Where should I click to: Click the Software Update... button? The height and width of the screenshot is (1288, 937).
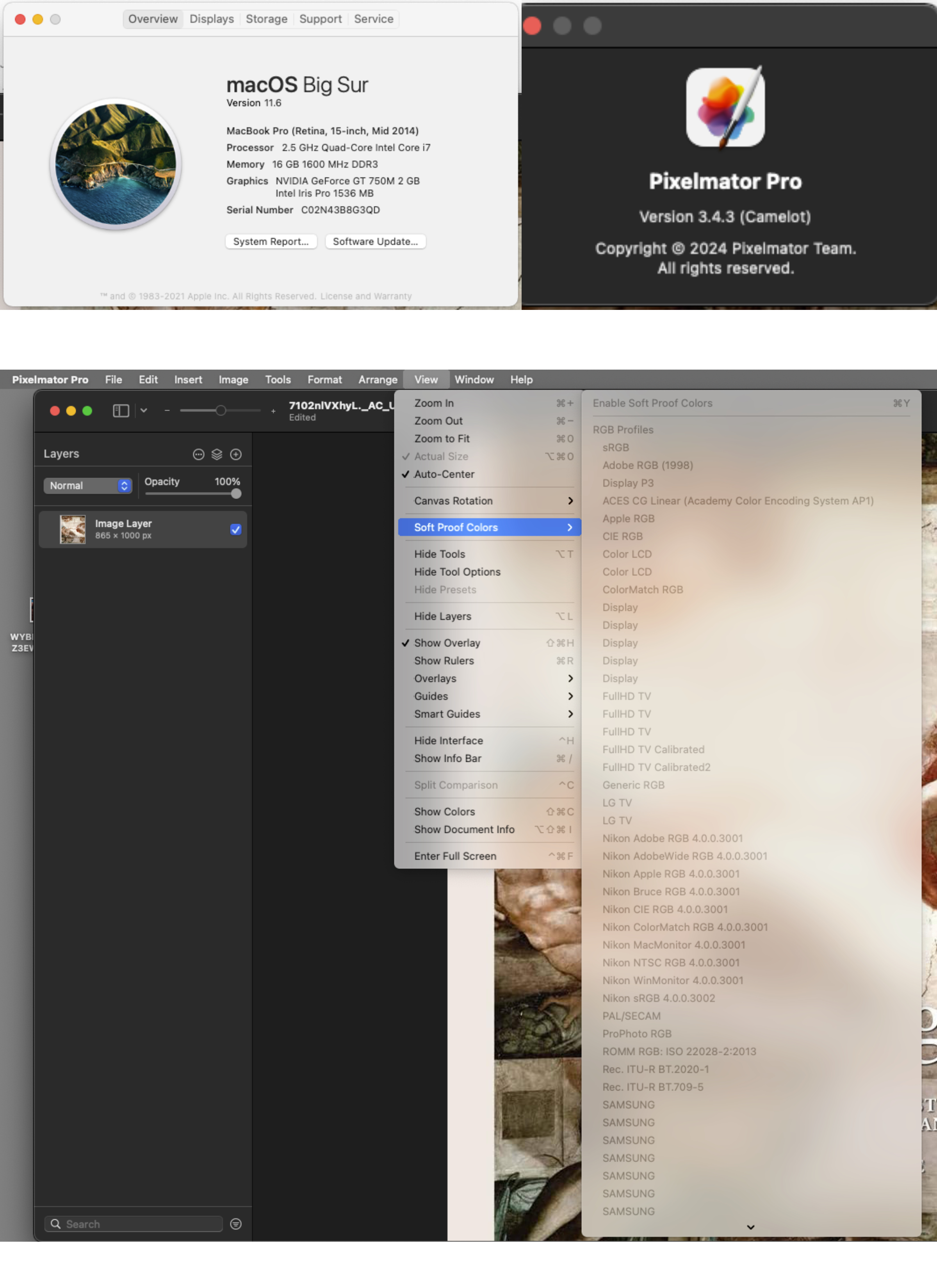point(375,241)
